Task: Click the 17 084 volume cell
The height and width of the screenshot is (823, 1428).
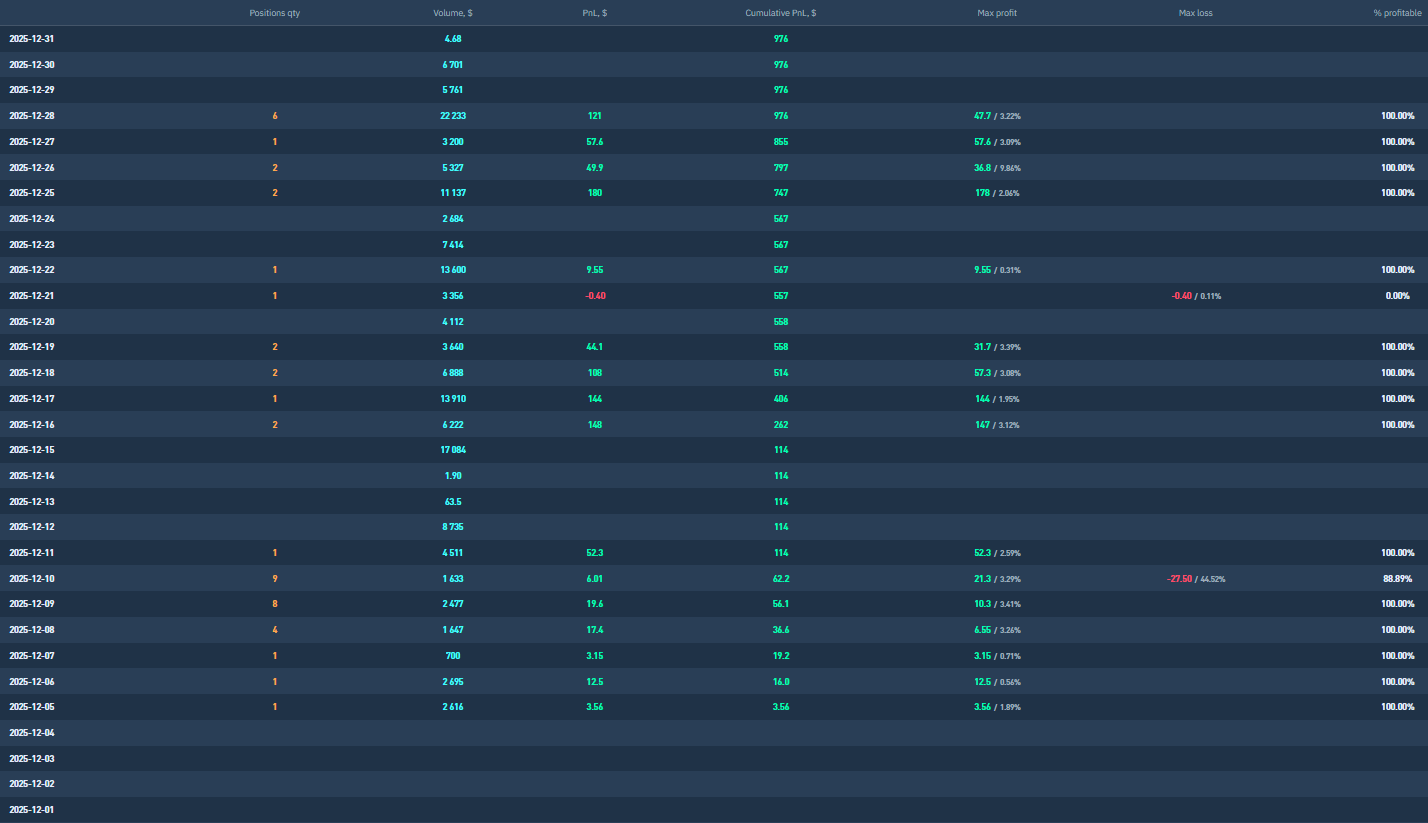Action: click(453, 450)
